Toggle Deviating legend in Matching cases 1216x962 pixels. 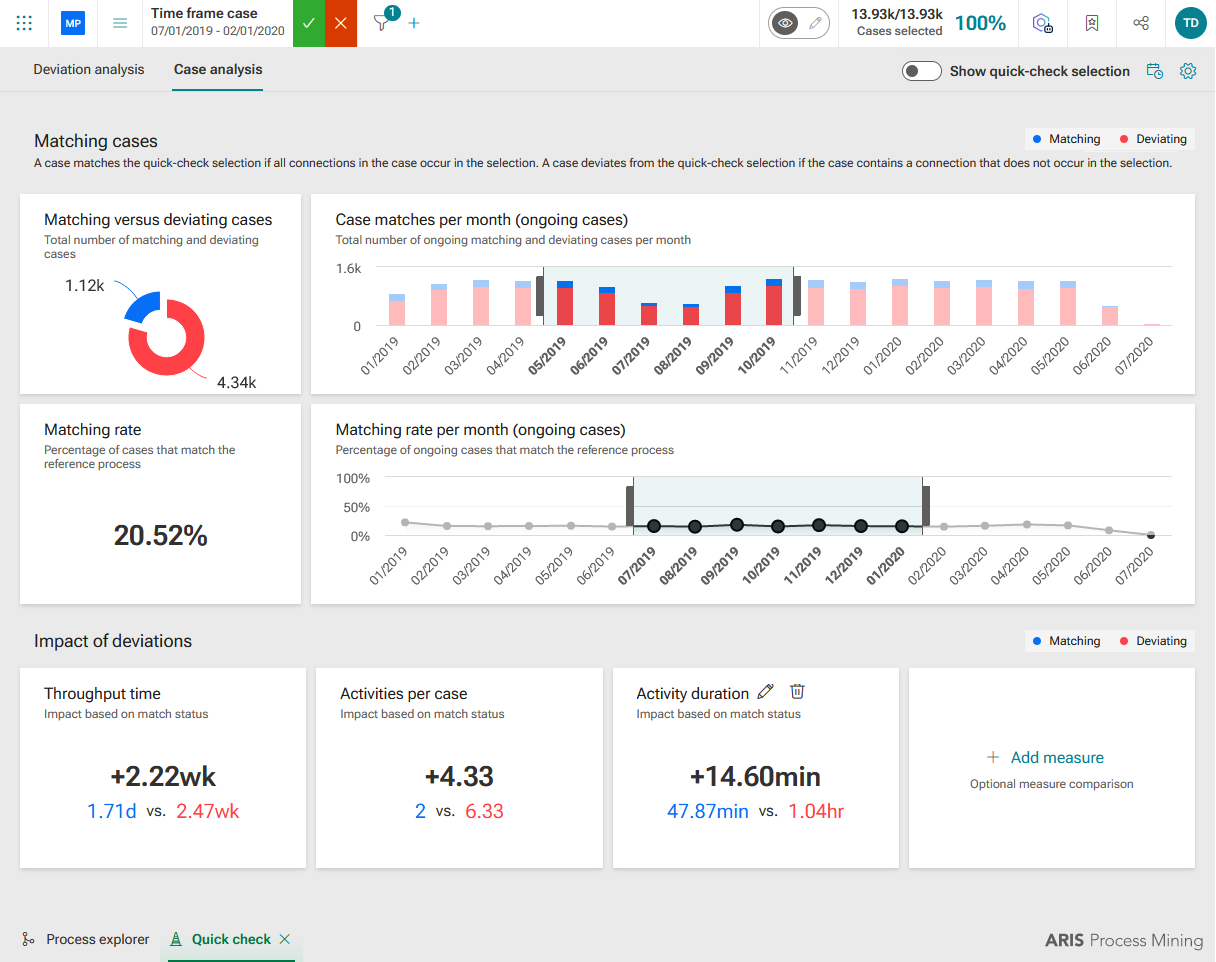[1153, 139]
